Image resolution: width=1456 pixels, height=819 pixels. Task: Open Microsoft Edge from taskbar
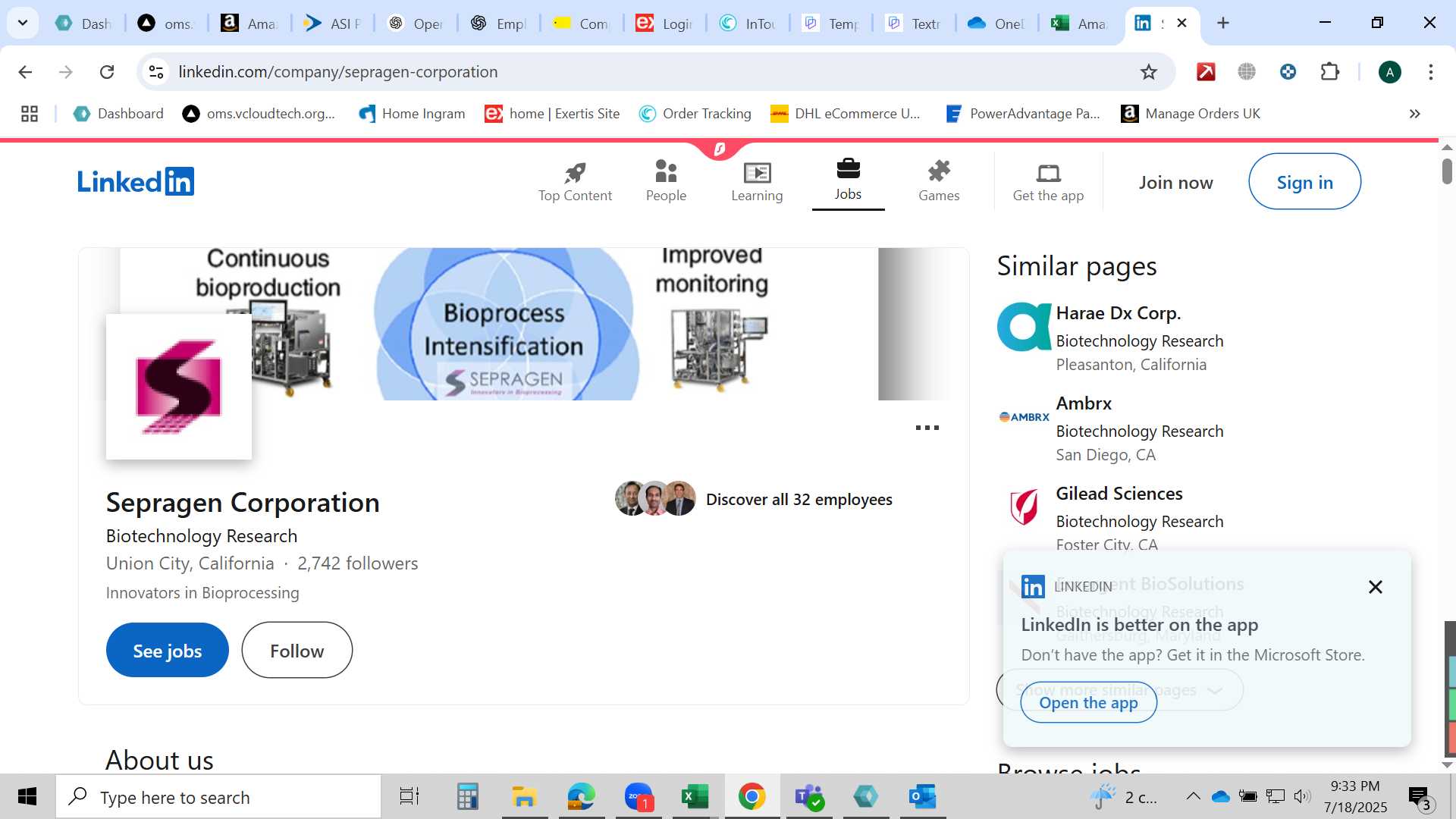click(582, 797)
